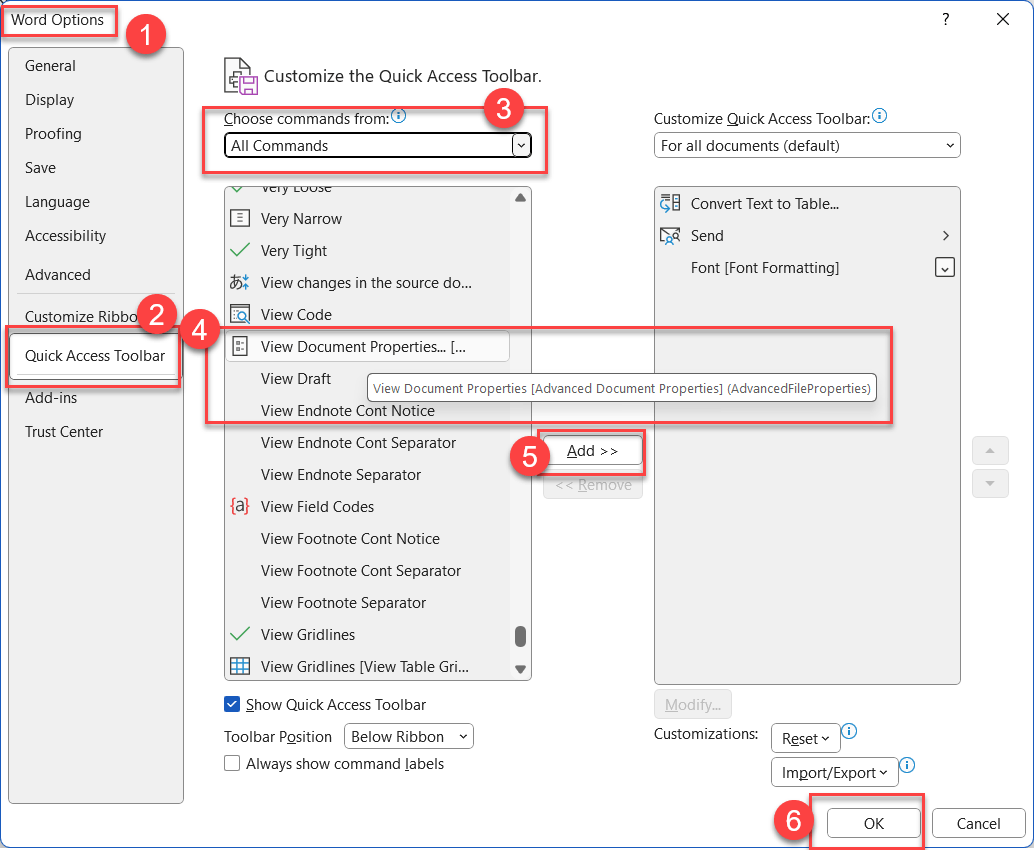This screenshot has width=1034, height=850.
Task: Close the Word Options dialog
Action: point(1003,19)
